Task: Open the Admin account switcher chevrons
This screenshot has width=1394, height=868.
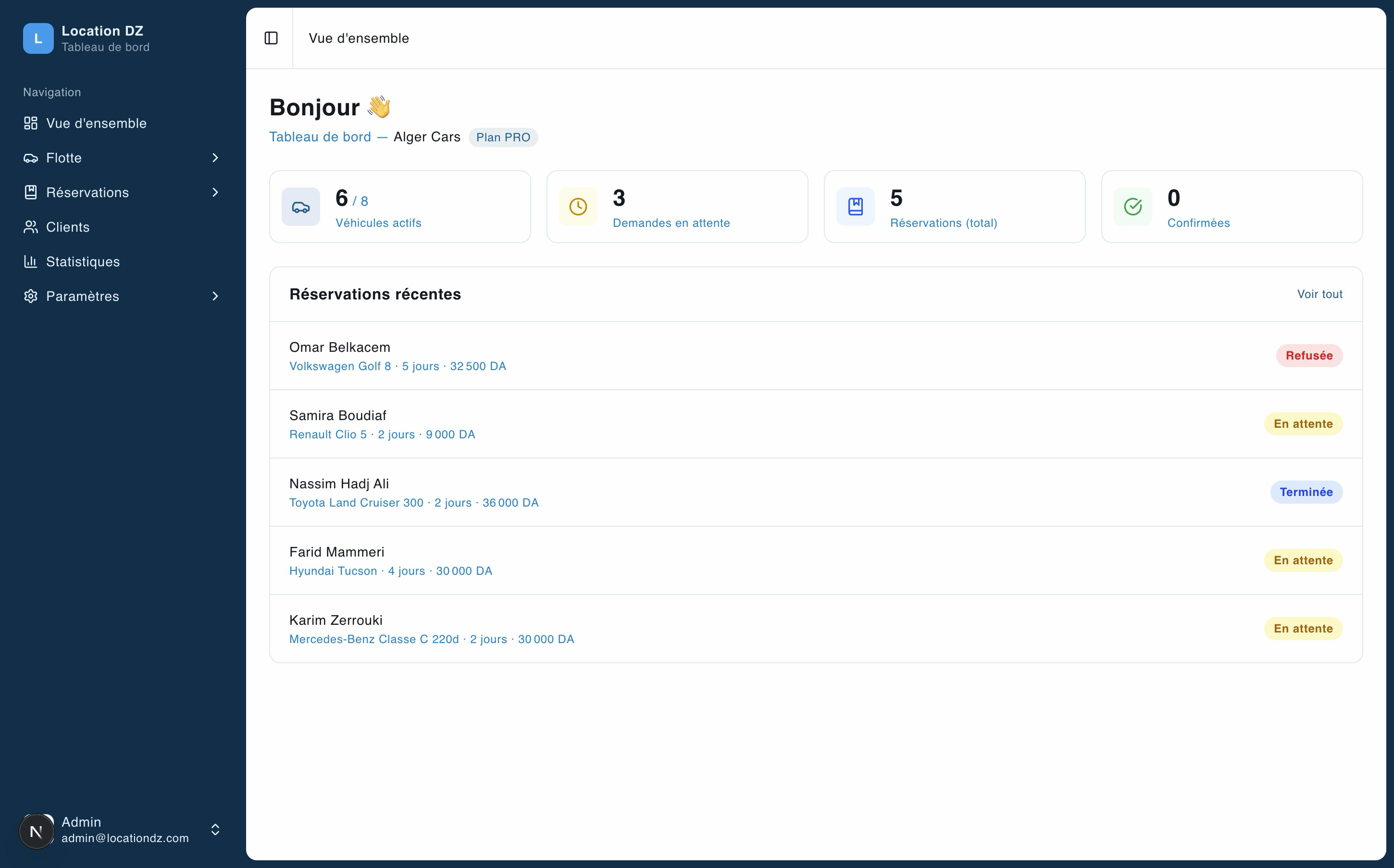Action: click(215, 830)
